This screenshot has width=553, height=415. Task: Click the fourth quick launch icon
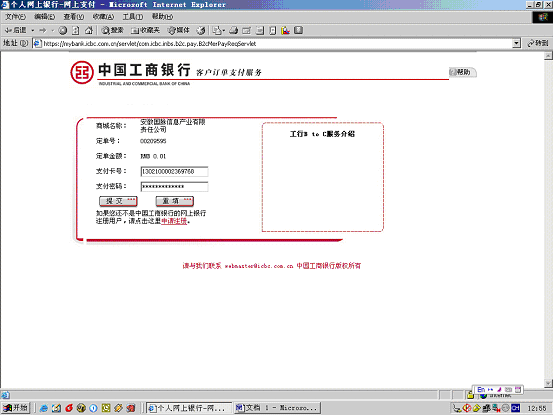pos(81,408)
